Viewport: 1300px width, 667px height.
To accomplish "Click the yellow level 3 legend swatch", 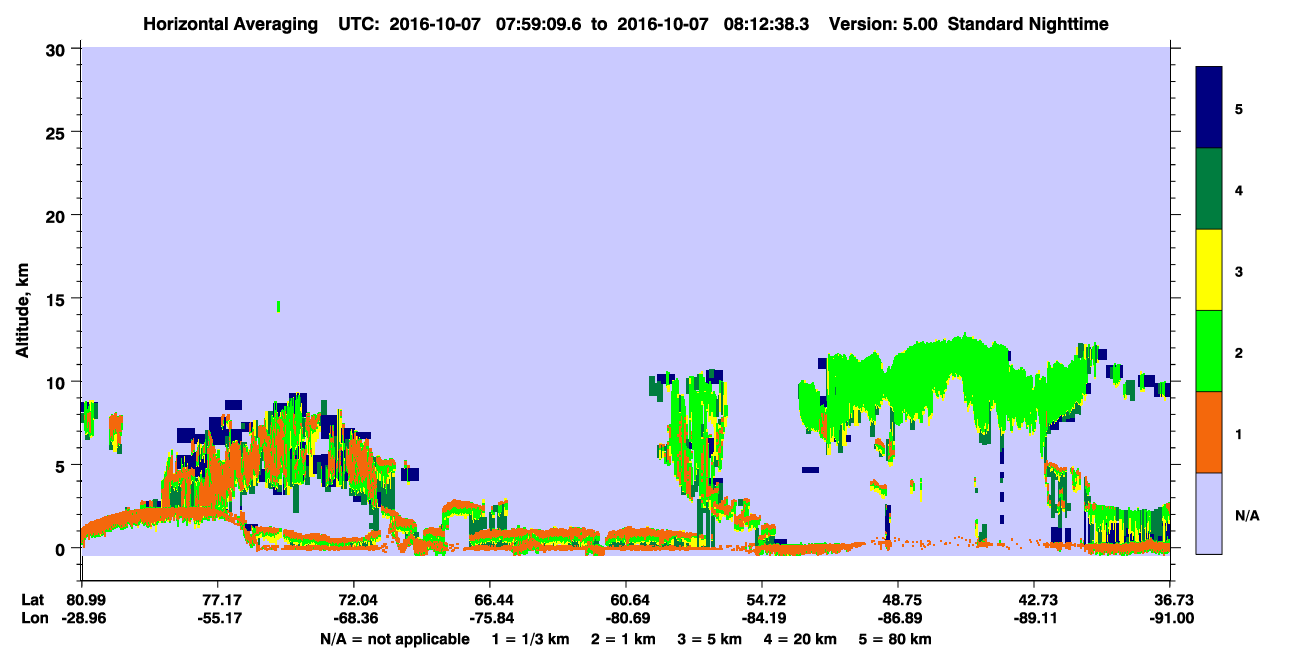I will click(1209, 270).
